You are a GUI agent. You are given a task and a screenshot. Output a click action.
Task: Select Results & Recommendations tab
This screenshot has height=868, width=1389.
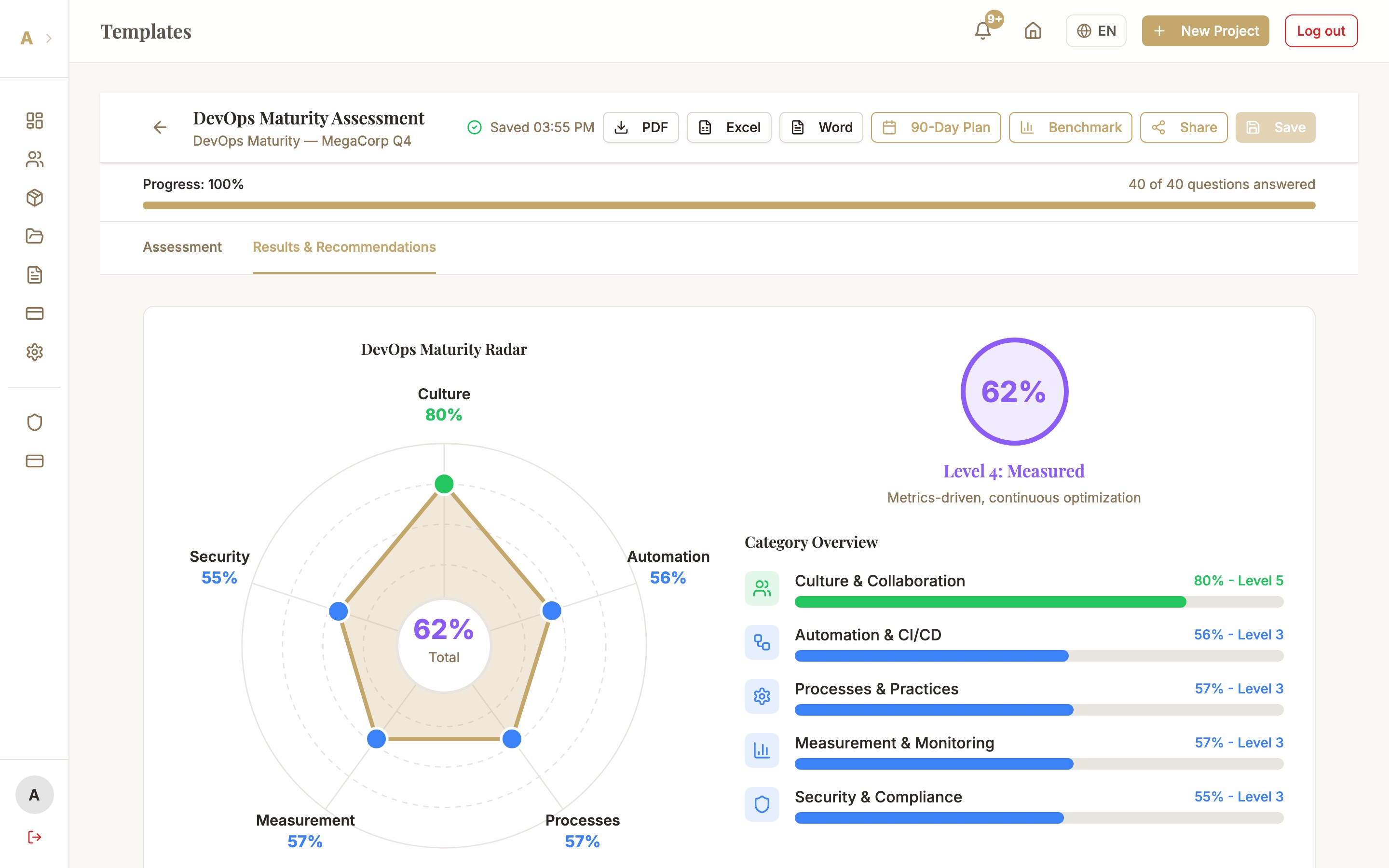[x=344, y=247]
